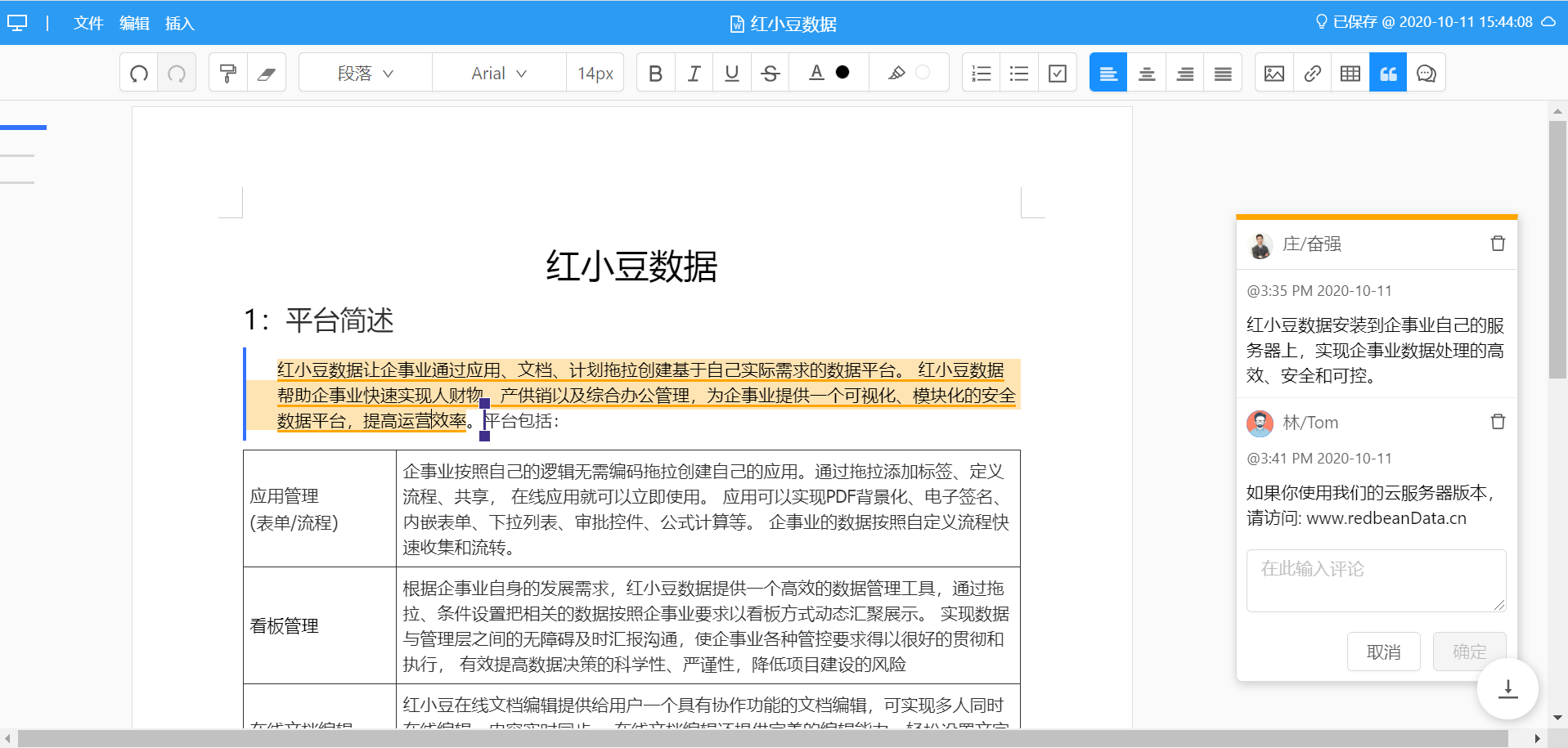Insert a table
Viewport: 1568px width, 748px height.
(1350, 74)
